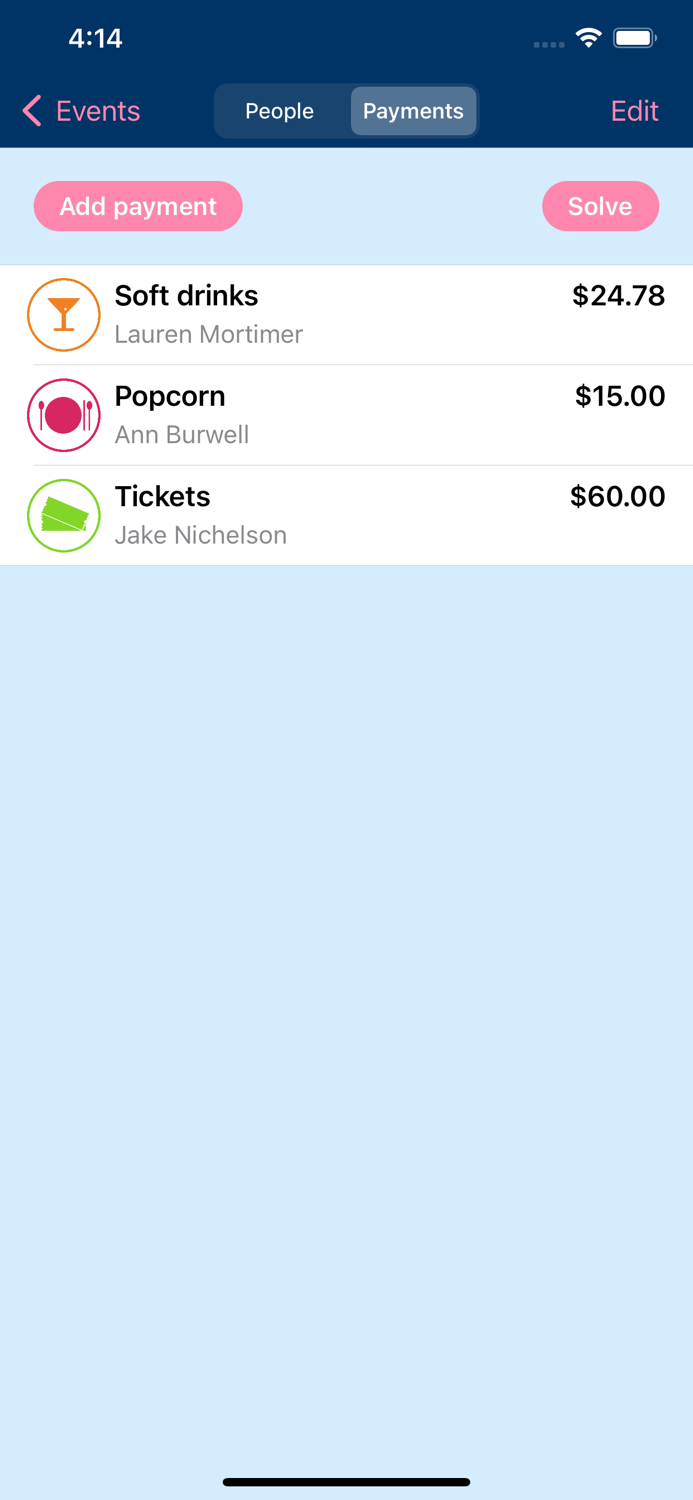Return to Events

[80, 111]
